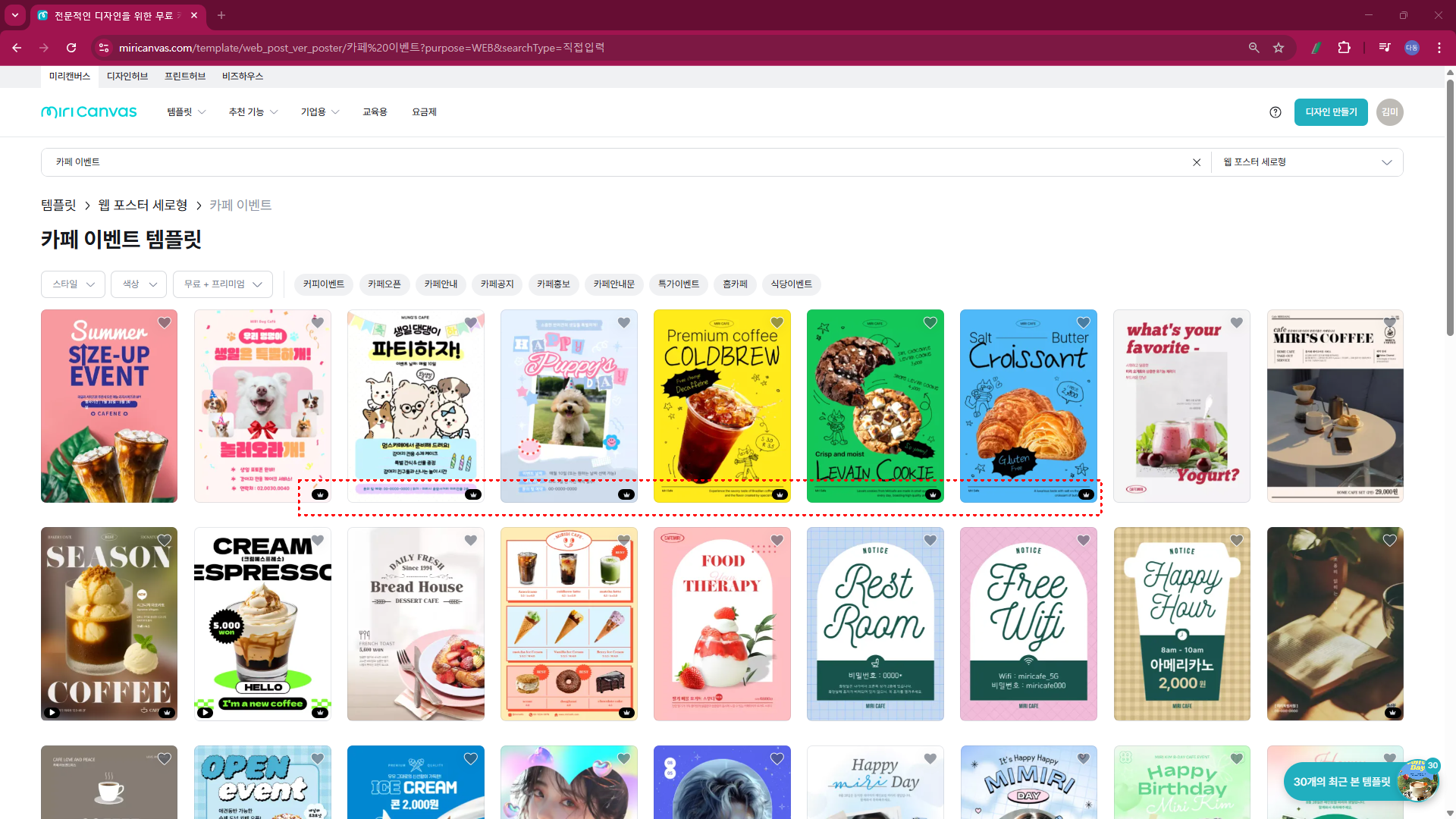Click the media control icon in browser toolbar
Viewport: 1456px width, 819px height.
(1385, 48)
